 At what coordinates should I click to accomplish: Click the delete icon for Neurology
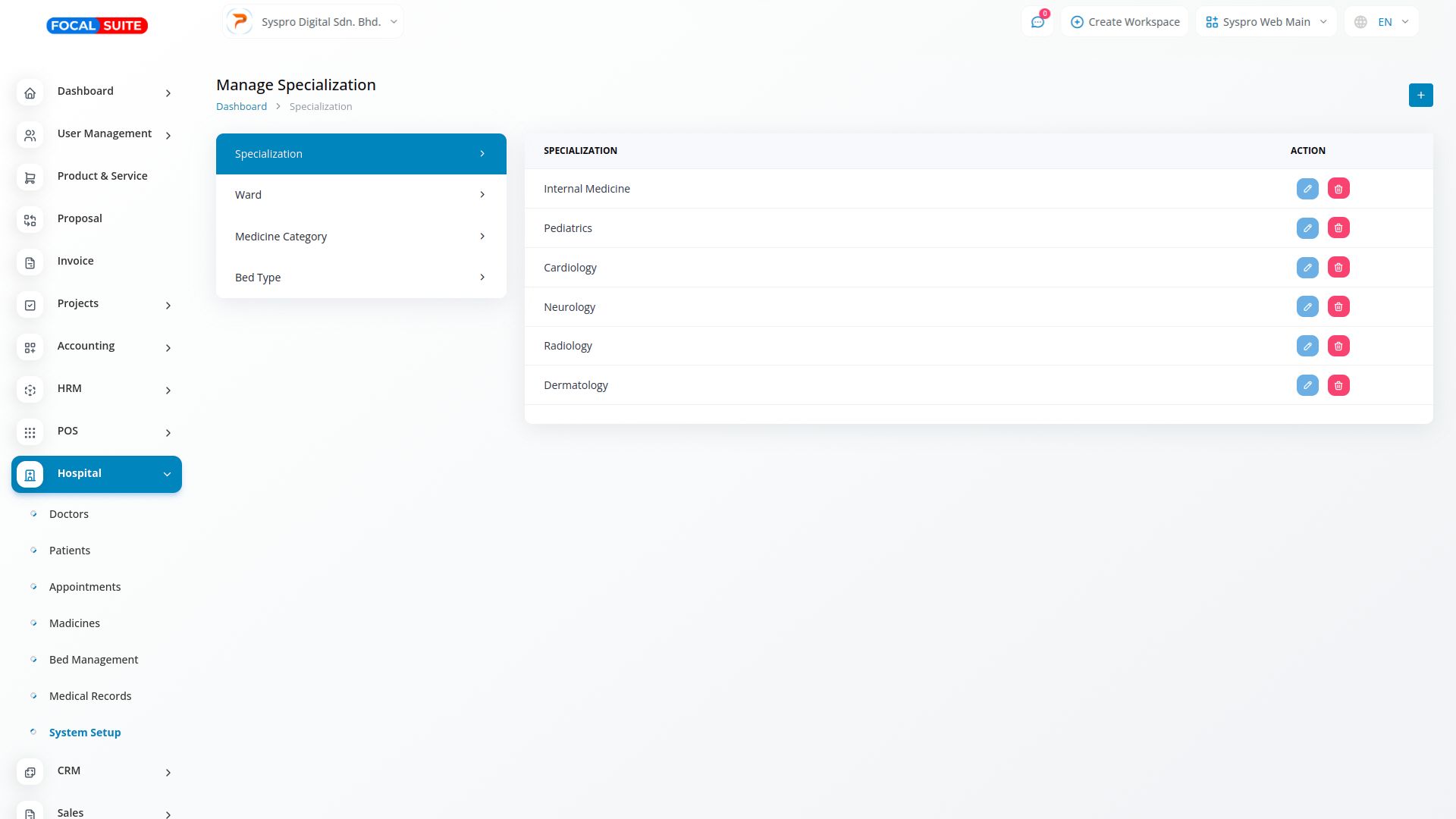(1338, 307)
